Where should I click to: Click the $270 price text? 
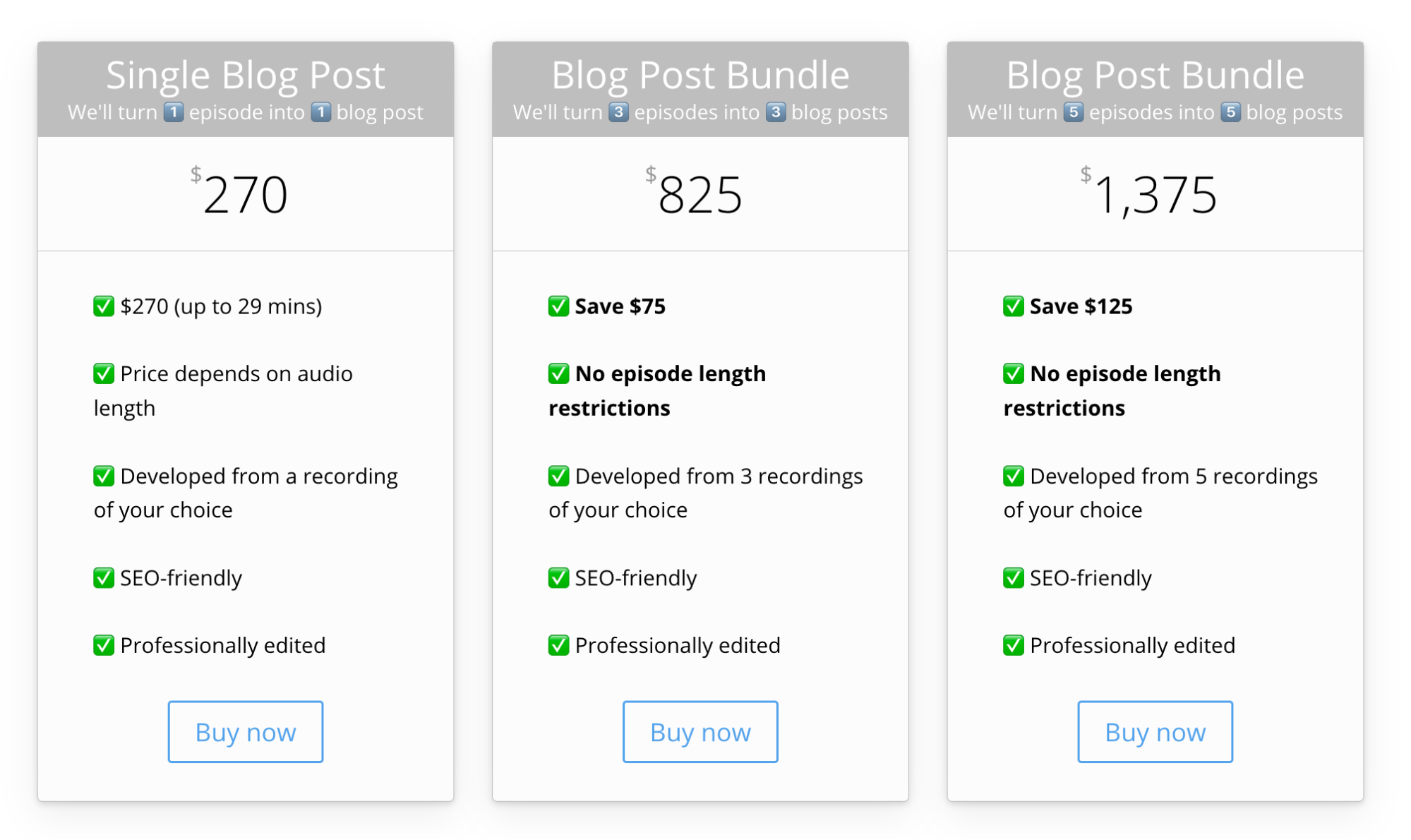239,193
